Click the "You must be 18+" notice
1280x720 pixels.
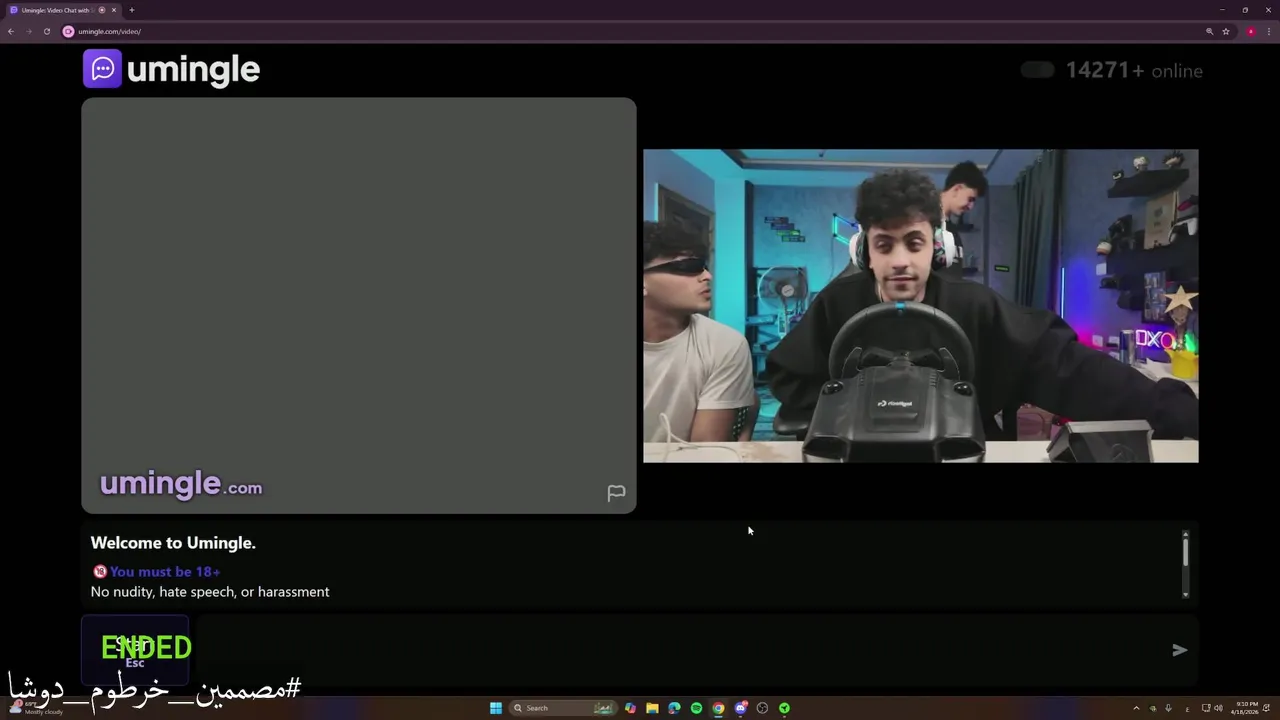[x=157, y=572]
